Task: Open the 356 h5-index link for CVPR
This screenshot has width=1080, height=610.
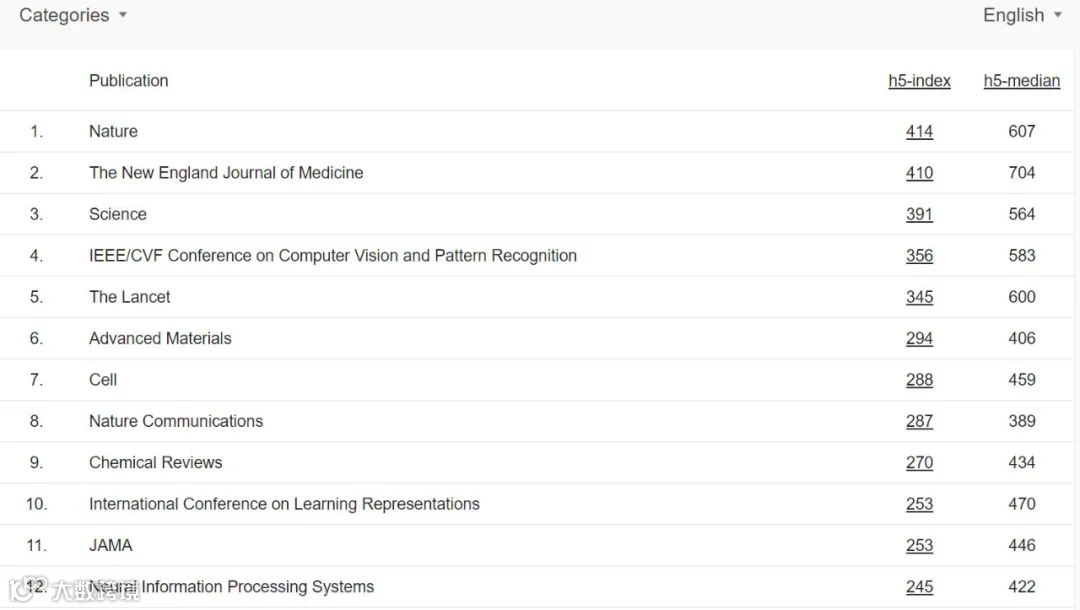Action: [x=919, y=256]
